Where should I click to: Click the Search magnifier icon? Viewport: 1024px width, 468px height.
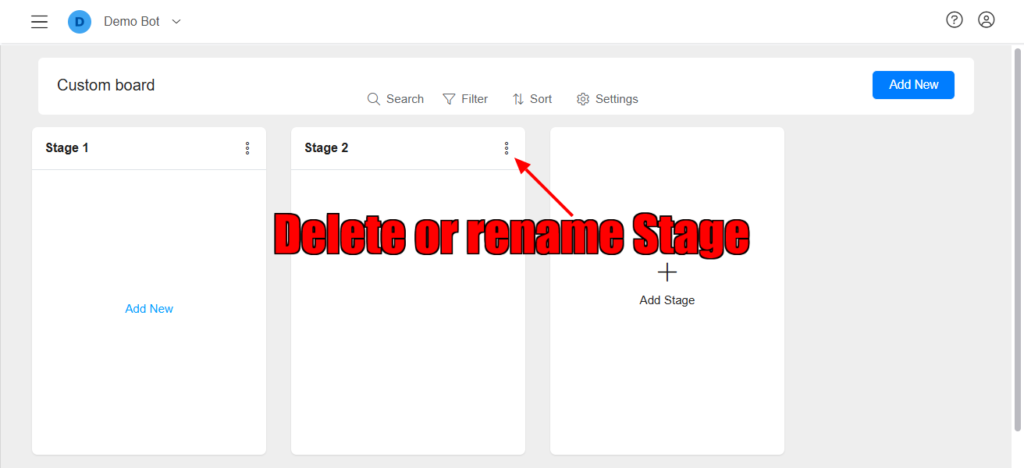374,99
